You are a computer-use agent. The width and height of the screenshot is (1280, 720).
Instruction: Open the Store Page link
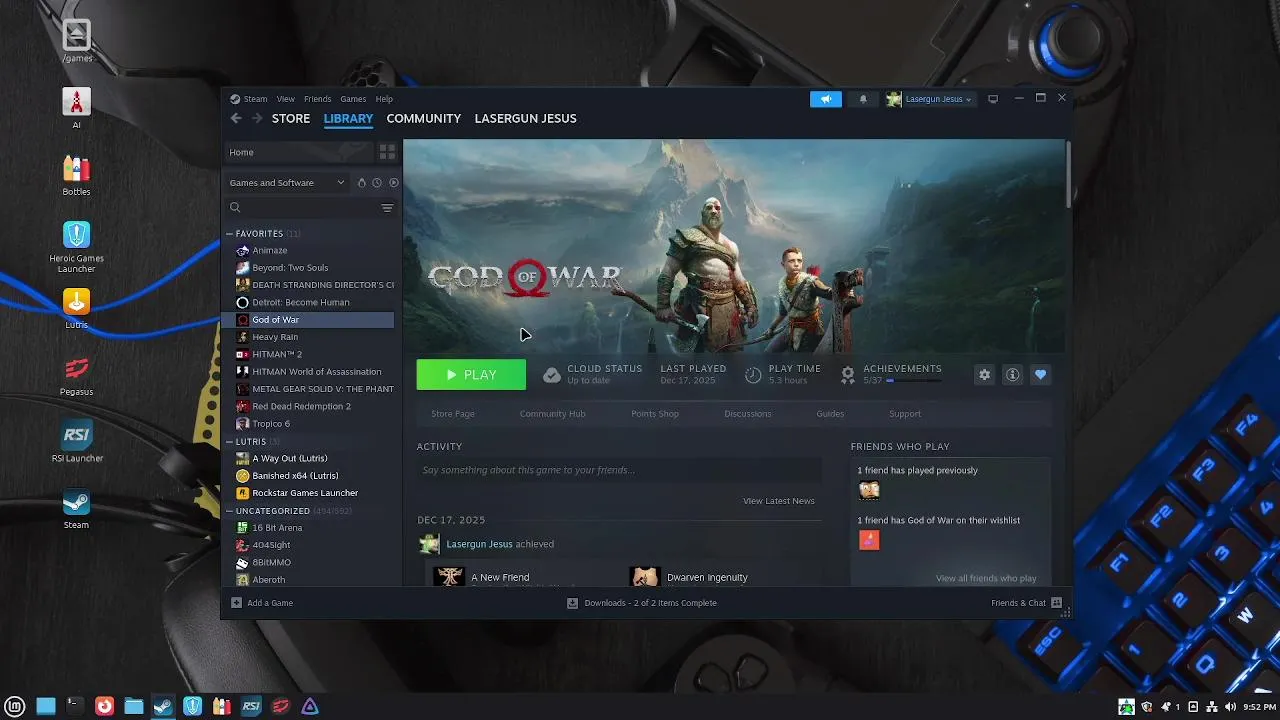point(453,414)
